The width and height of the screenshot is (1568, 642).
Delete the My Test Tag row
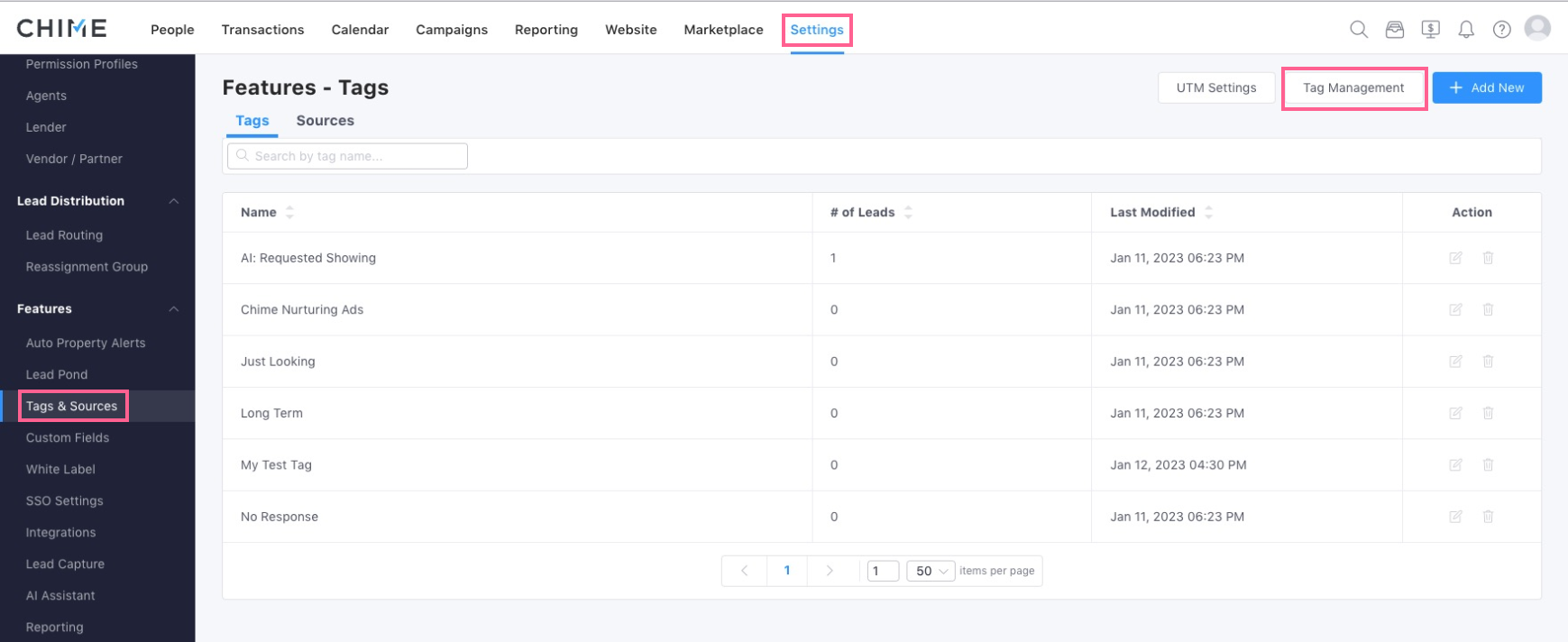click(1488, 465)
